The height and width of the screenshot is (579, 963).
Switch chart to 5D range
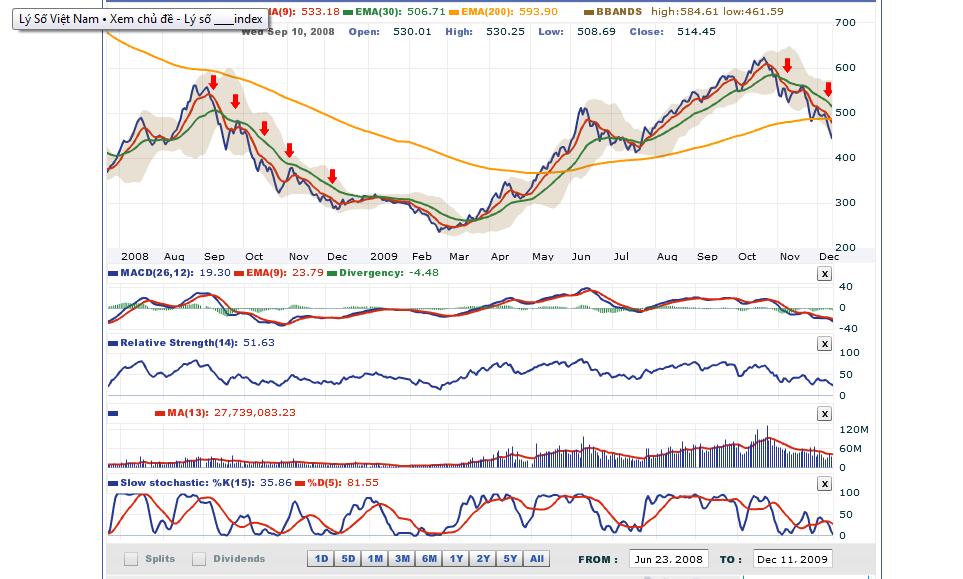pyautogui.click(x=348, y=559)
